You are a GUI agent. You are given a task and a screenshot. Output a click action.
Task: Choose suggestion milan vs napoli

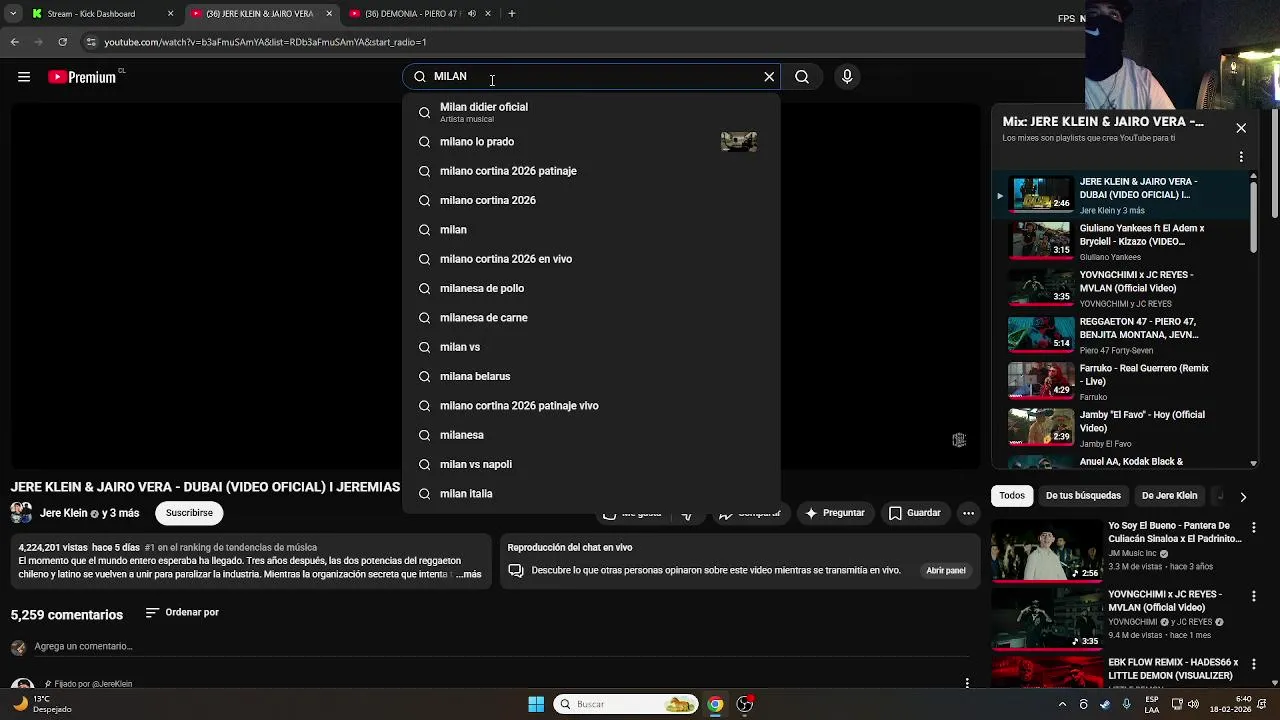click(x=591, y=464)
